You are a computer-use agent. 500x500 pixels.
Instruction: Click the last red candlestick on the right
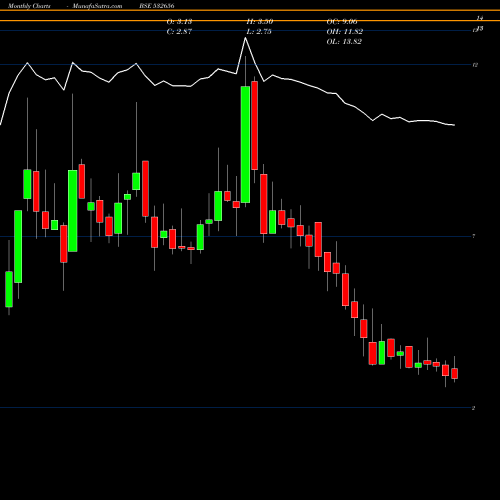[x=454, y=373]
